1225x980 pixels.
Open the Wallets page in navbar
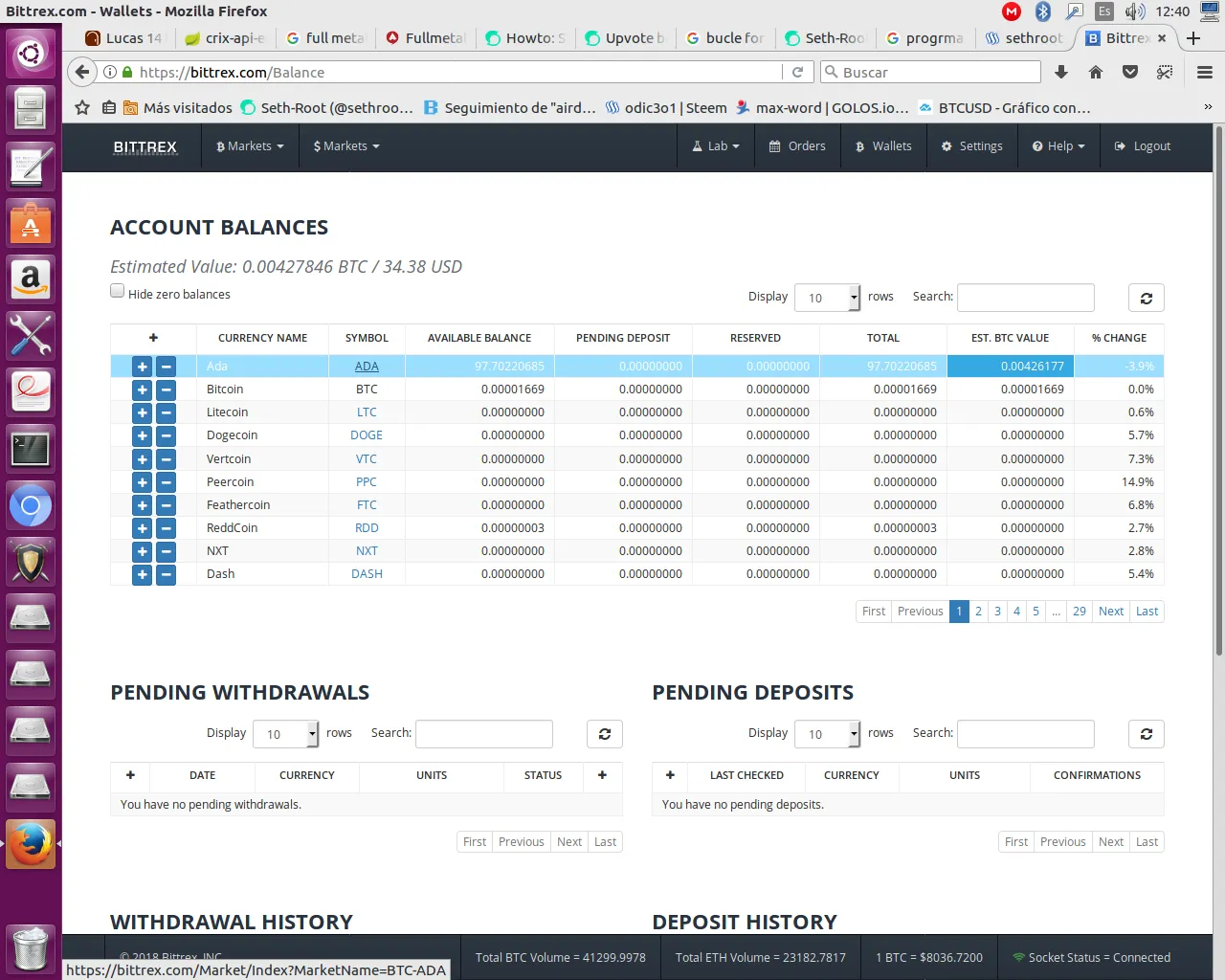click(883, 146)
